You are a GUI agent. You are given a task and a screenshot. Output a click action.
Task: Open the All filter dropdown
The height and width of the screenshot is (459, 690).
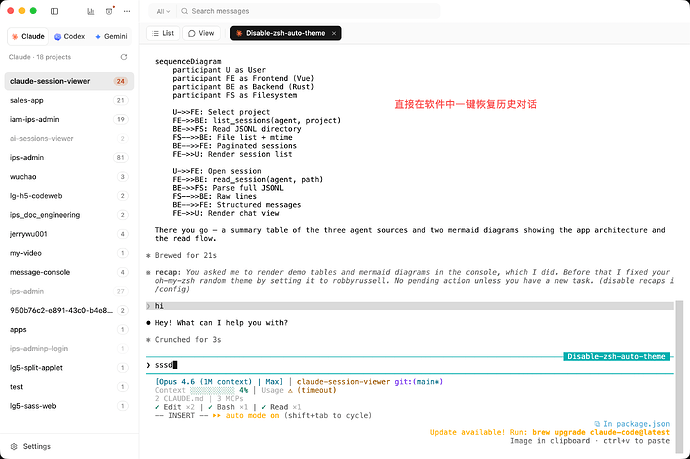pyautogui.click(x=163, y=11)
